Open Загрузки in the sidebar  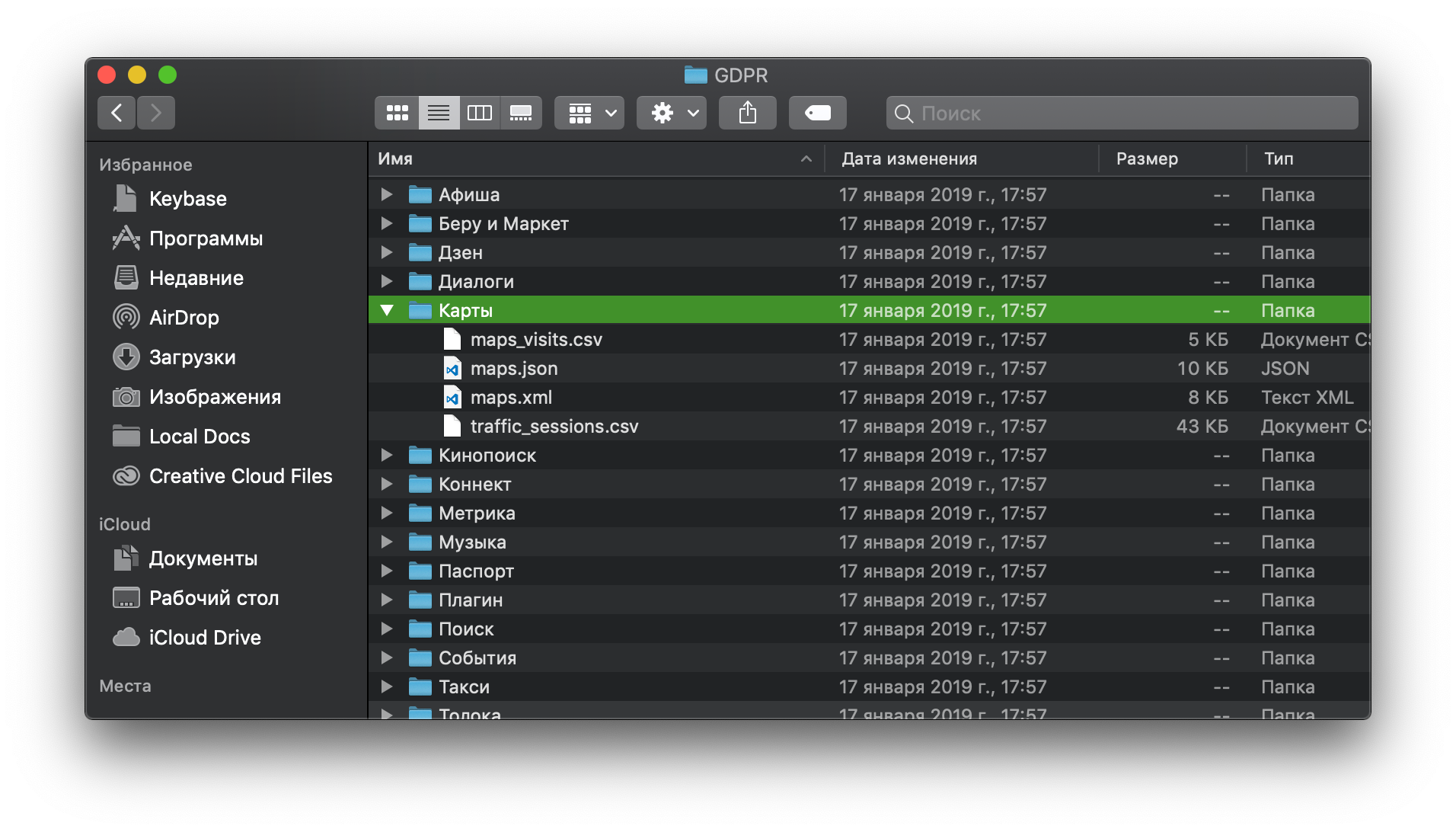(192, 357)
